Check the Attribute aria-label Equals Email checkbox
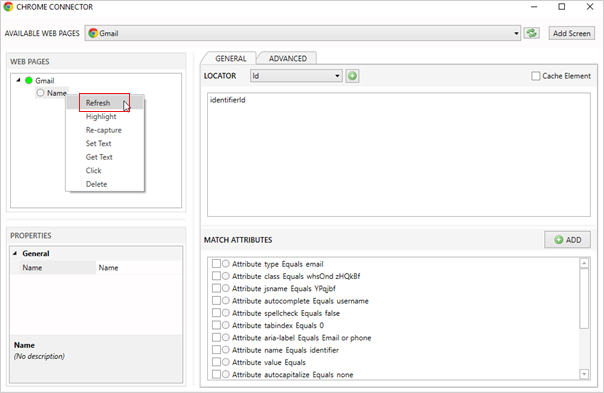Image resolution: width=604 pixels, height=393 pixels. click(216, 338)
